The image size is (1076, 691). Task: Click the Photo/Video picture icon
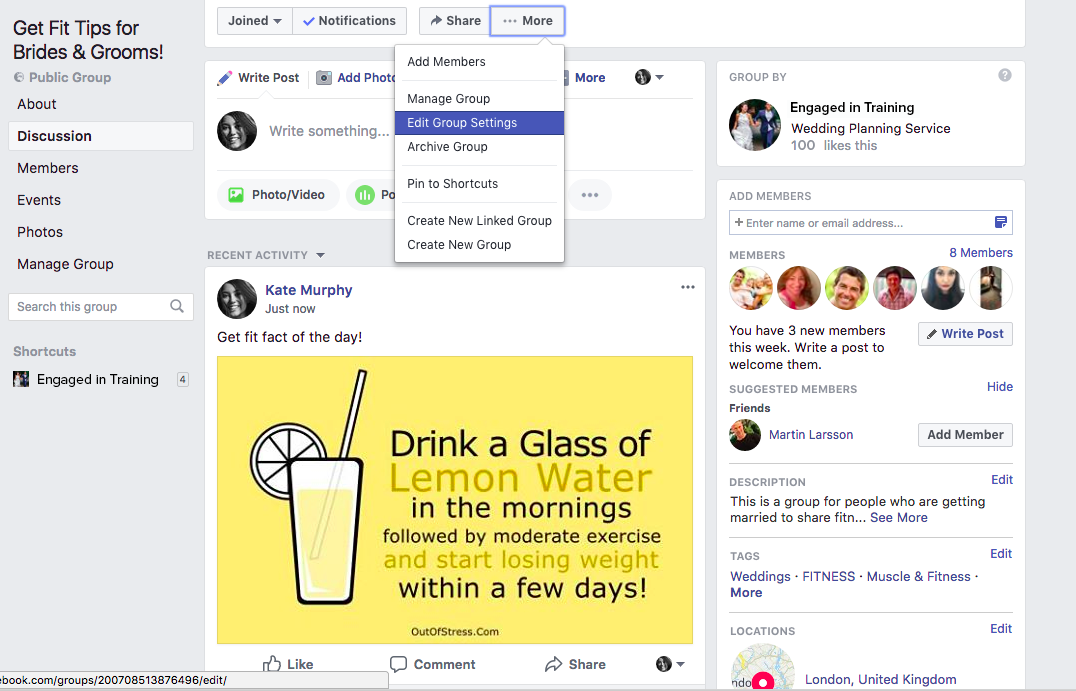click(236, 195)
